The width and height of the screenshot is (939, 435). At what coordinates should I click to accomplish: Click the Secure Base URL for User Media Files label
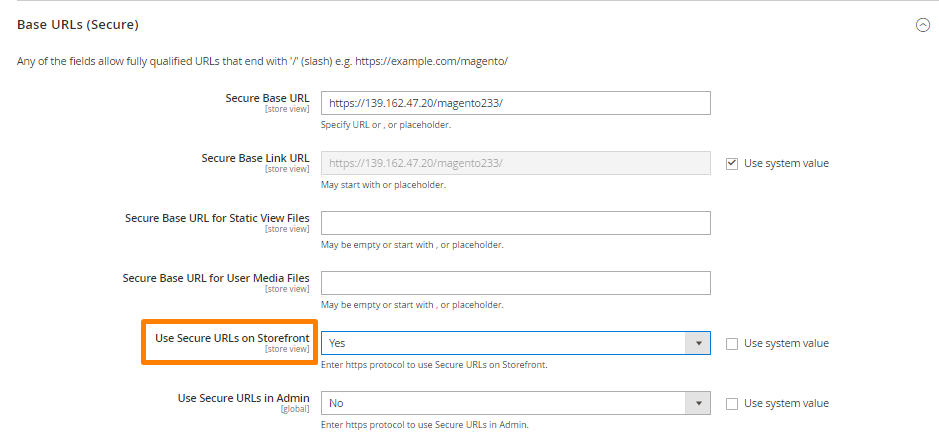216,278
